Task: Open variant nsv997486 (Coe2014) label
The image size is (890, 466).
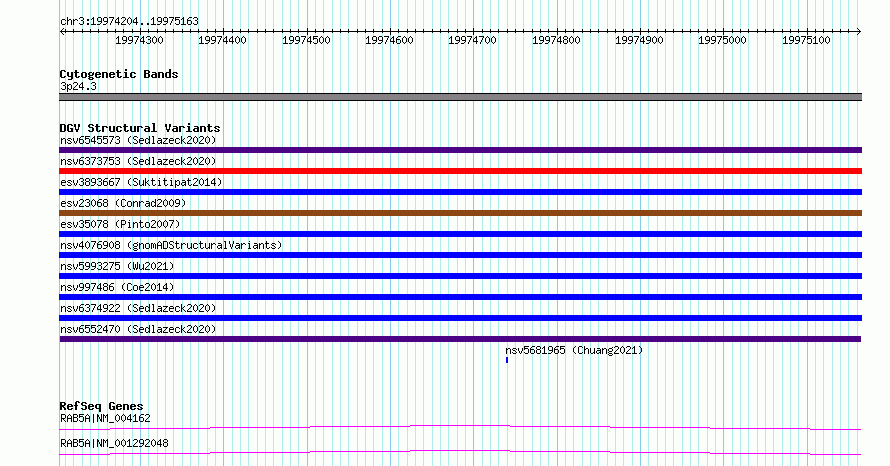Action: pyautogui.click(x=117, y=287)
